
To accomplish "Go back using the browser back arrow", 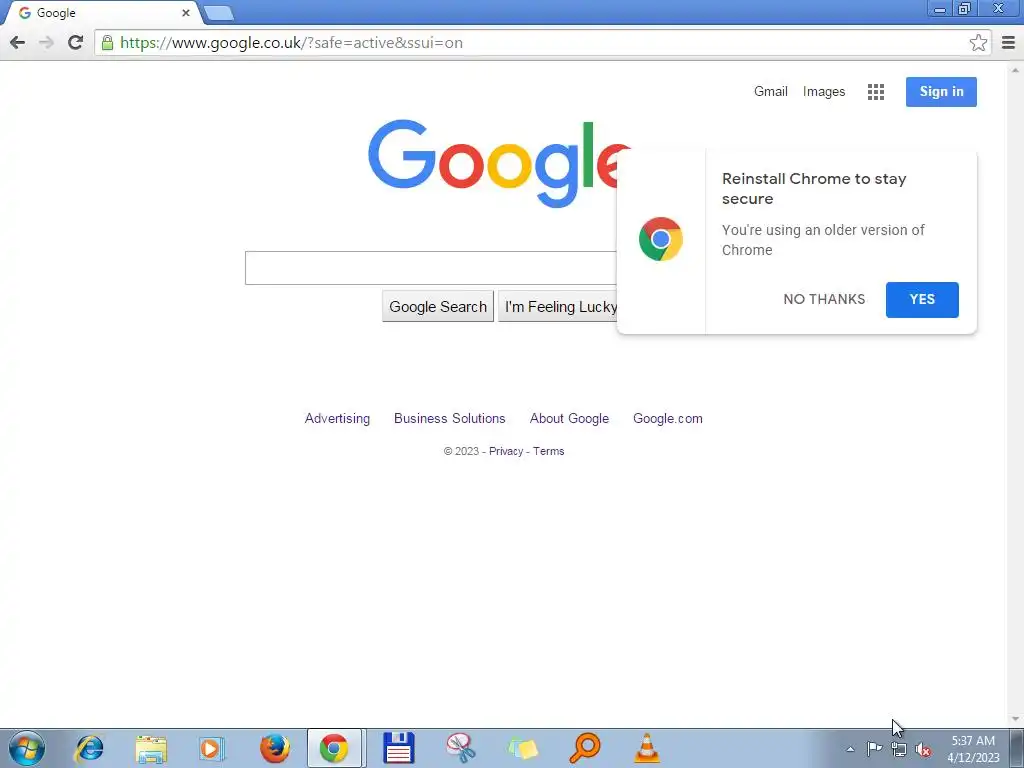I will [18, 42].
